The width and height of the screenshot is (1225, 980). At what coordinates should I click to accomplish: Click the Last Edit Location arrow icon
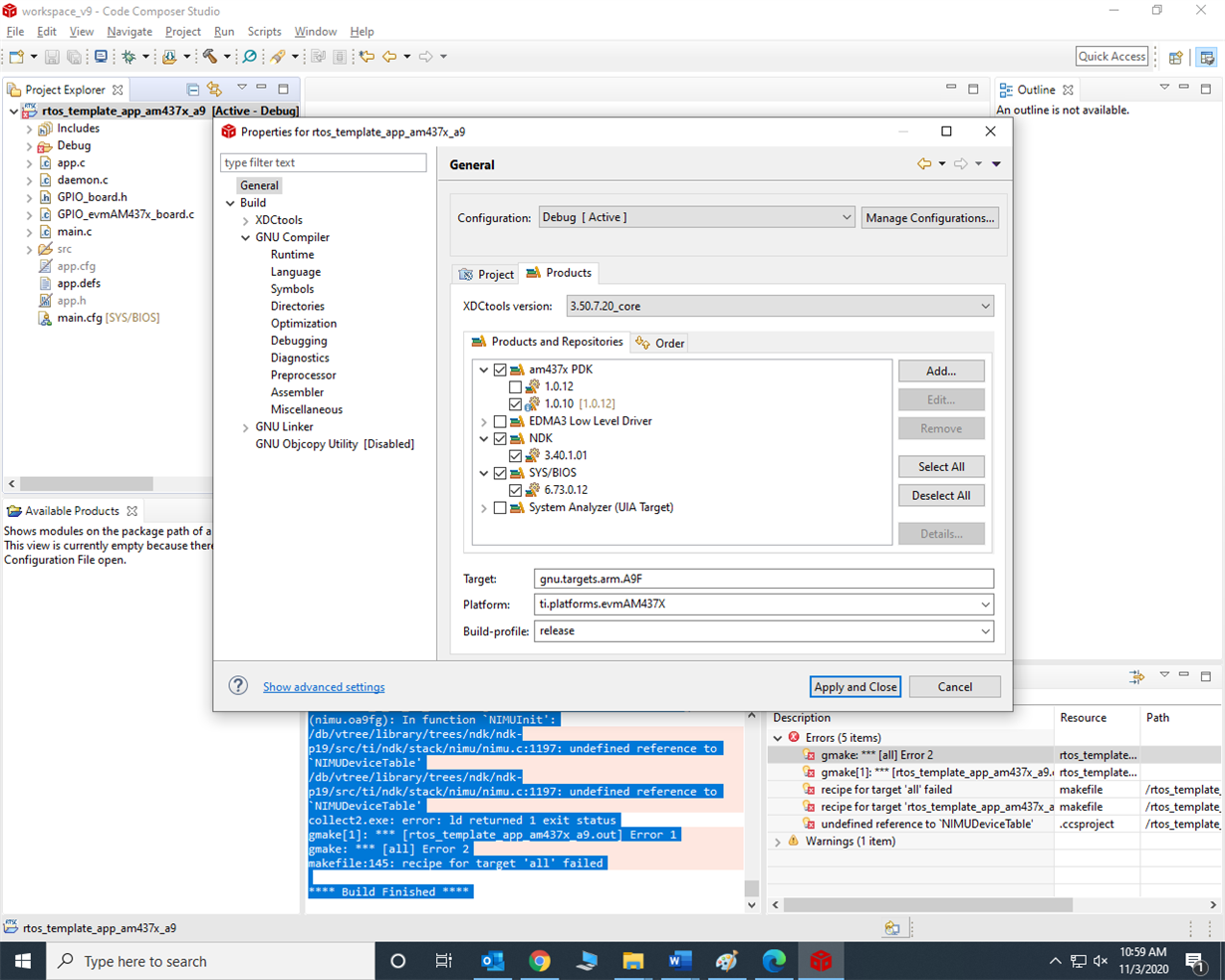(x=367, y=57)
